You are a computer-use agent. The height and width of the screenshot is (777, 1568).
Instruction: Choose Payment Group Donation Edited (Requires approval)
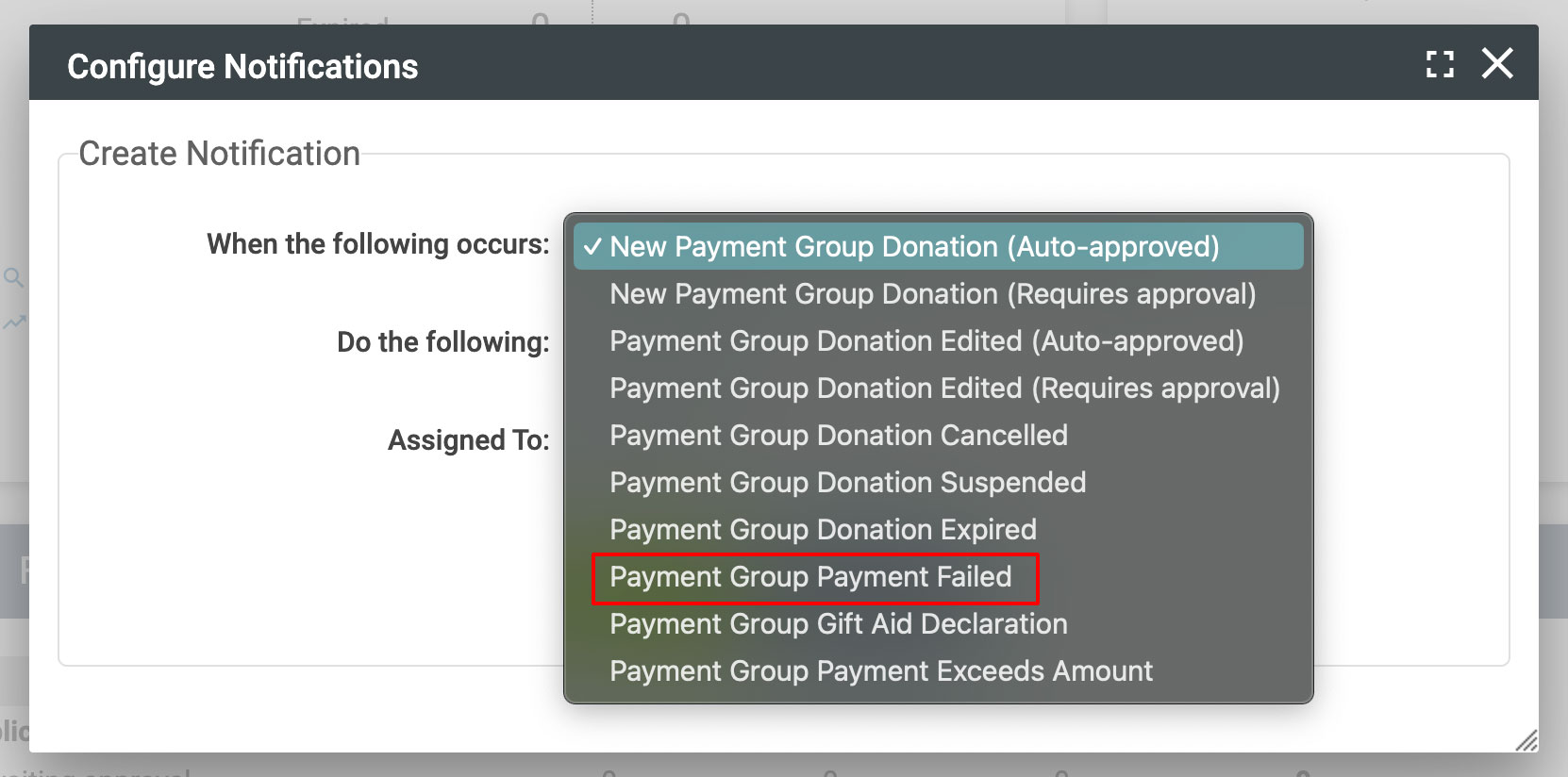(x=944, y=388)
